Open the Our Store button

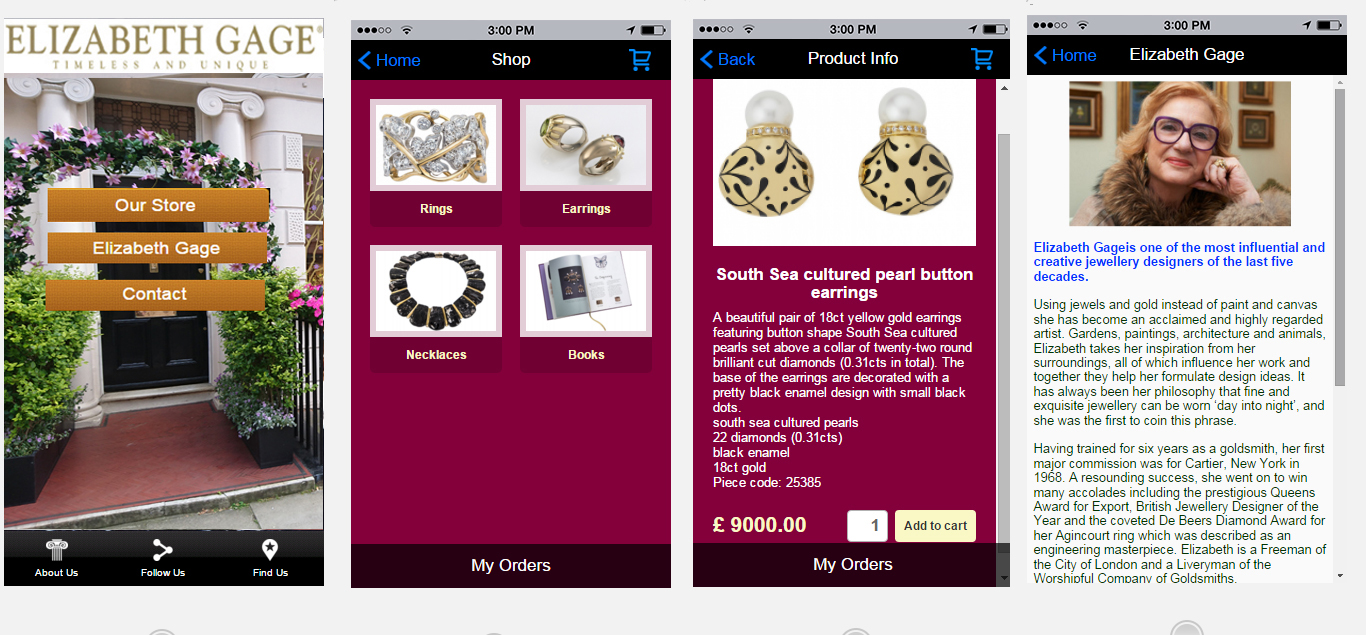coord(158,205)
